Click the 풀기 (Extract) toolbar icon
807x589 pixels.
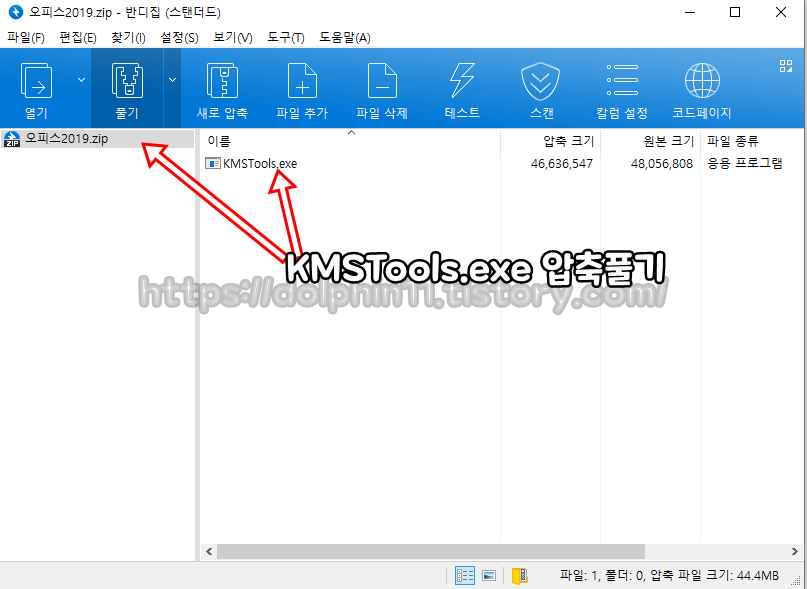click(127, 81)
